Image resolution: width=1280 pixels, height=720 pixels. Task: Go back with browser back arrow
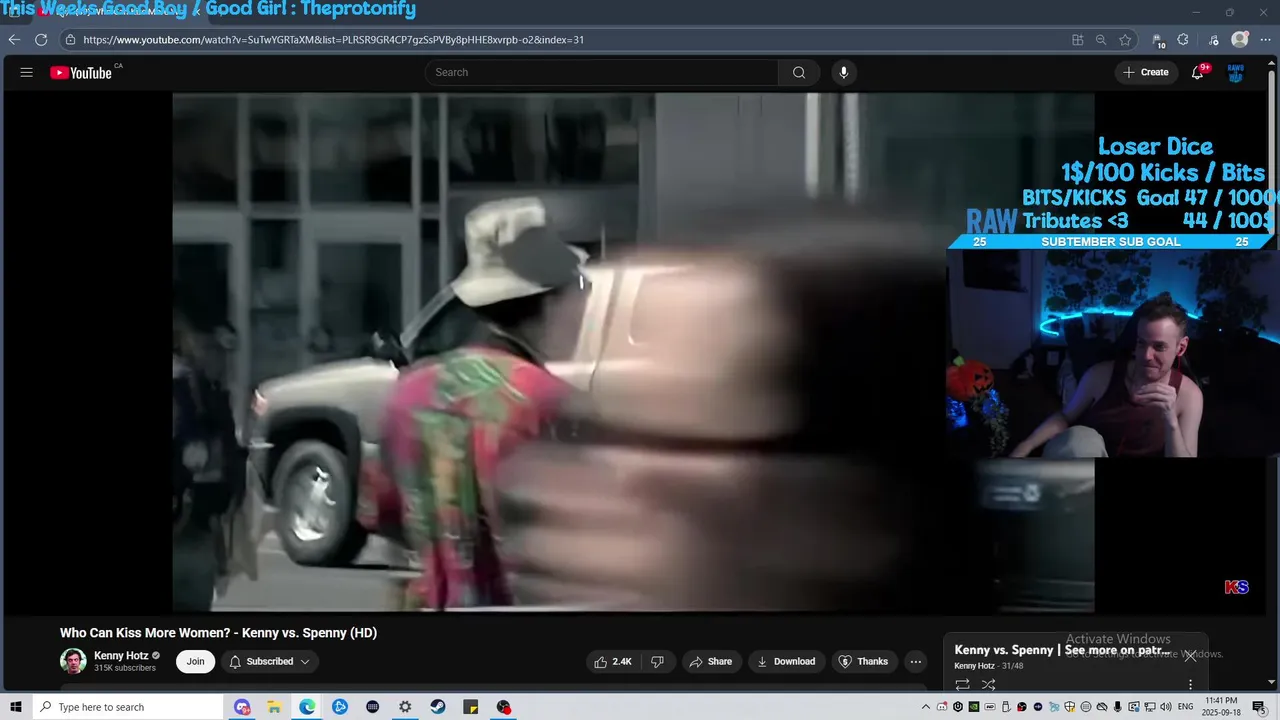(x=14, y=40)
